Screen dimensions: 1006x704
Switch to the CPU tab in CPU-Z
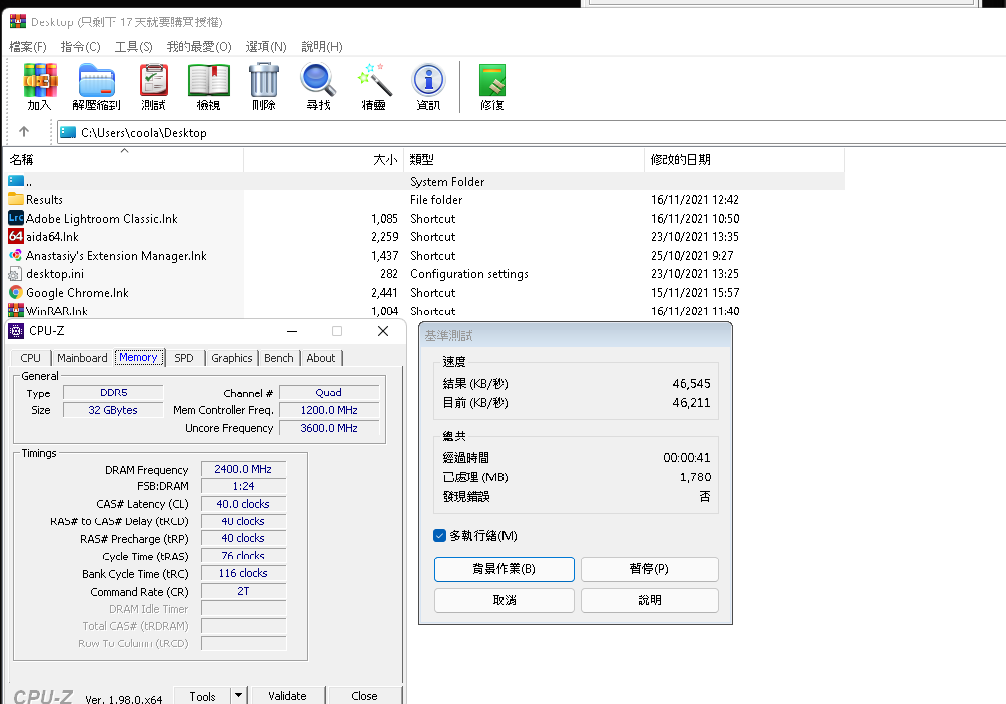click(x=30, y=358)
